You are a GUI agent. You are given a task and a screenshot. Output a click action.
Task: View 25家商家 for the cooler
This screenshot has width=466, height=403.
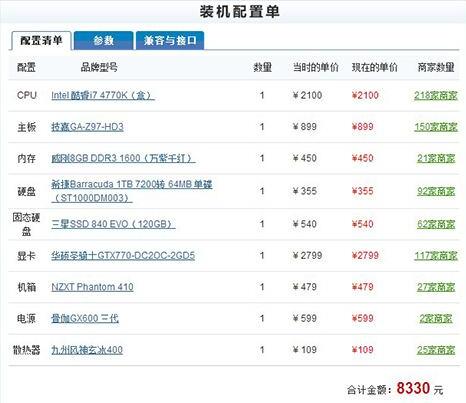[x=436, y=350]
